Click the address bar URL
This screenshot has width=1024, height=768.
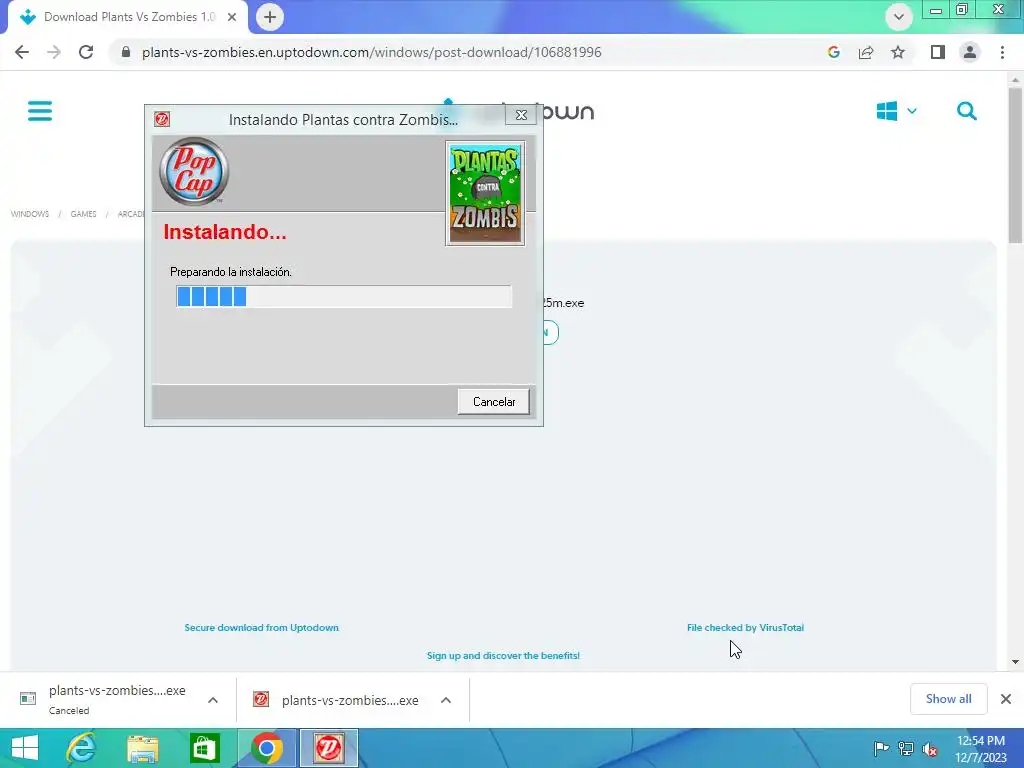click(x=372, y=52)
